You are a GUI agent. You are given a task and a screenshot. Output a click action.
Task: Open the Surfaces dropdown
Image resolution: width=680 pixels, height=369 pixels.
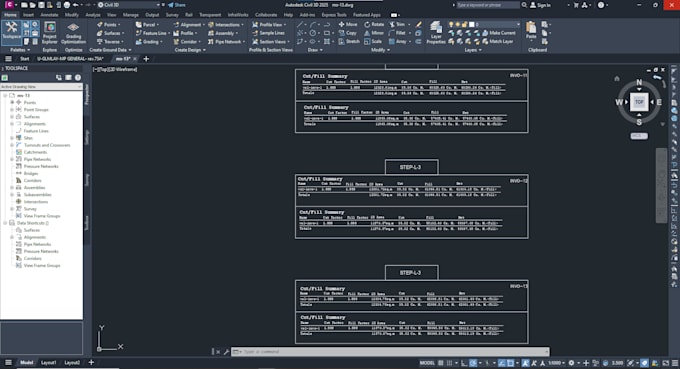coord(110,33)
